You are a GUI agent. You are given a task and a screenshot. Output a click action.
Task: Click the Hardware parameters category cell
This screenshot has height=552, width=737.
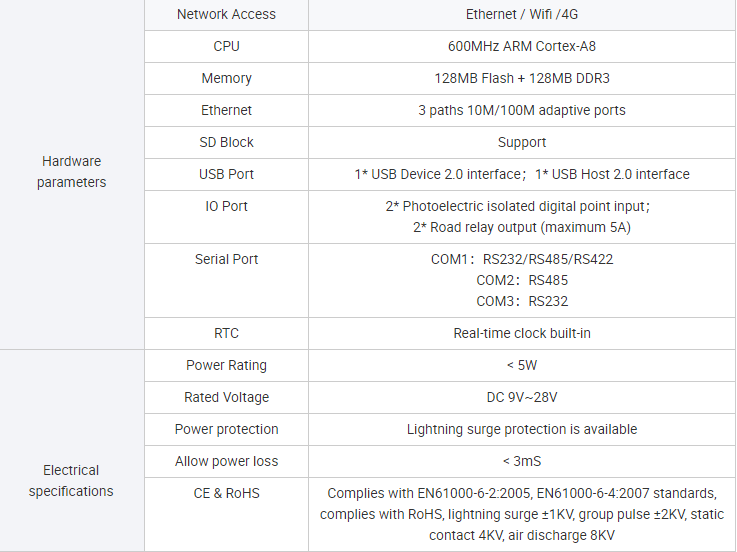(x=71, y=172)
